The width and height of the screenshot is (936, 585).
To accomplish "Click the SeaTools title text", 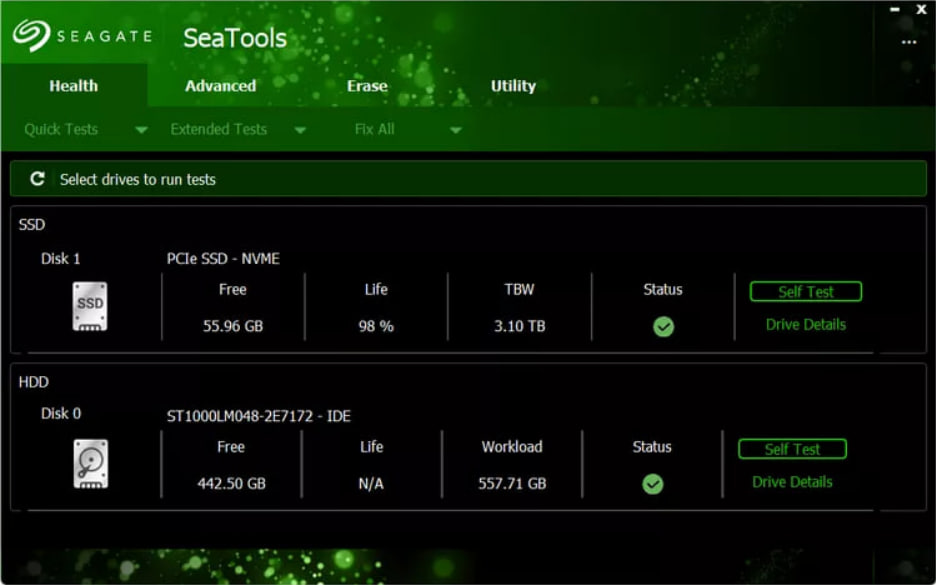I will [x=235, y=38].
